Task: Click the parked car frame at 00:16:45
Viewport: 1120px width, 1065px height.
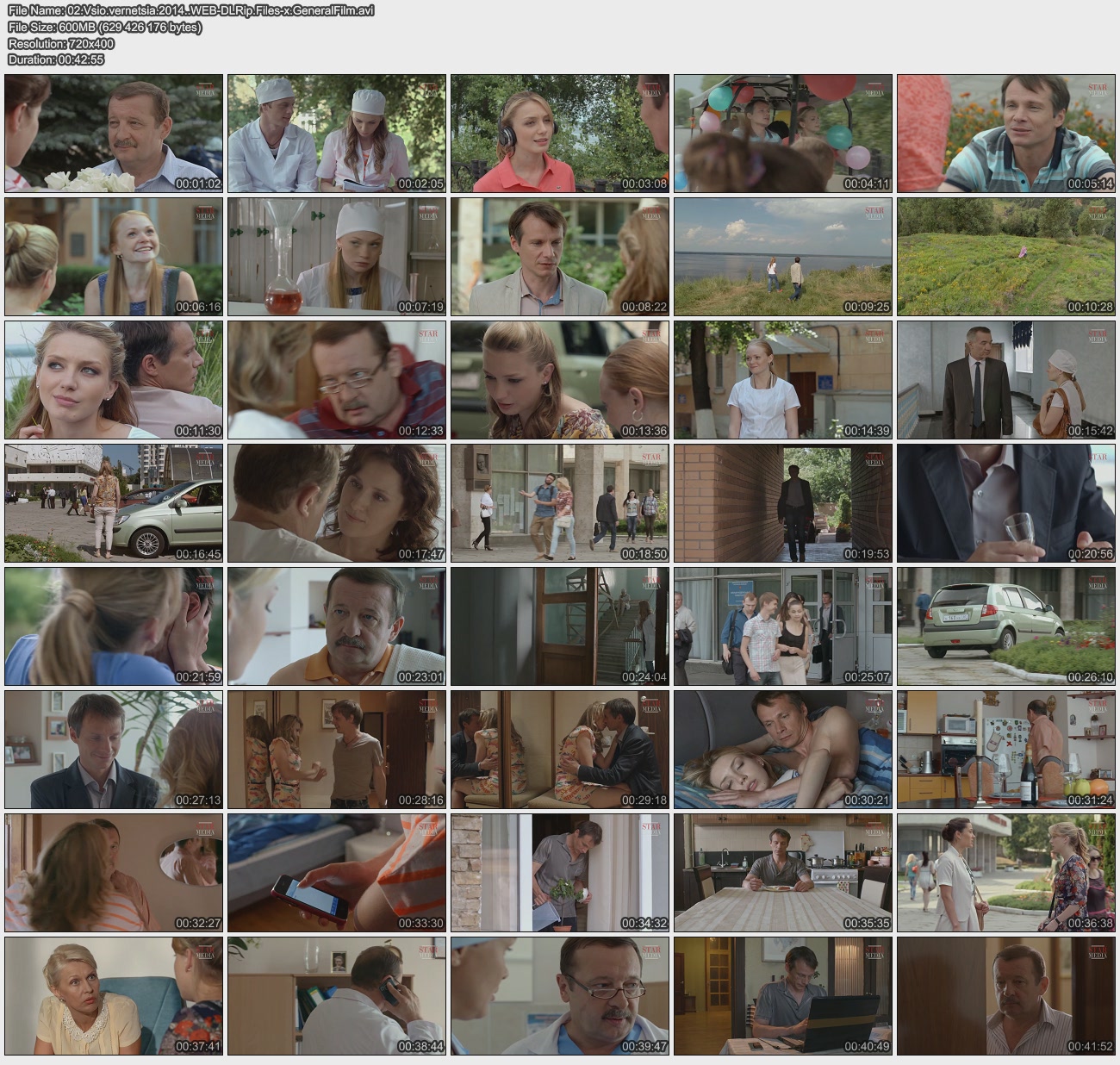Action: pyautogui.click(x=114, y=503)
